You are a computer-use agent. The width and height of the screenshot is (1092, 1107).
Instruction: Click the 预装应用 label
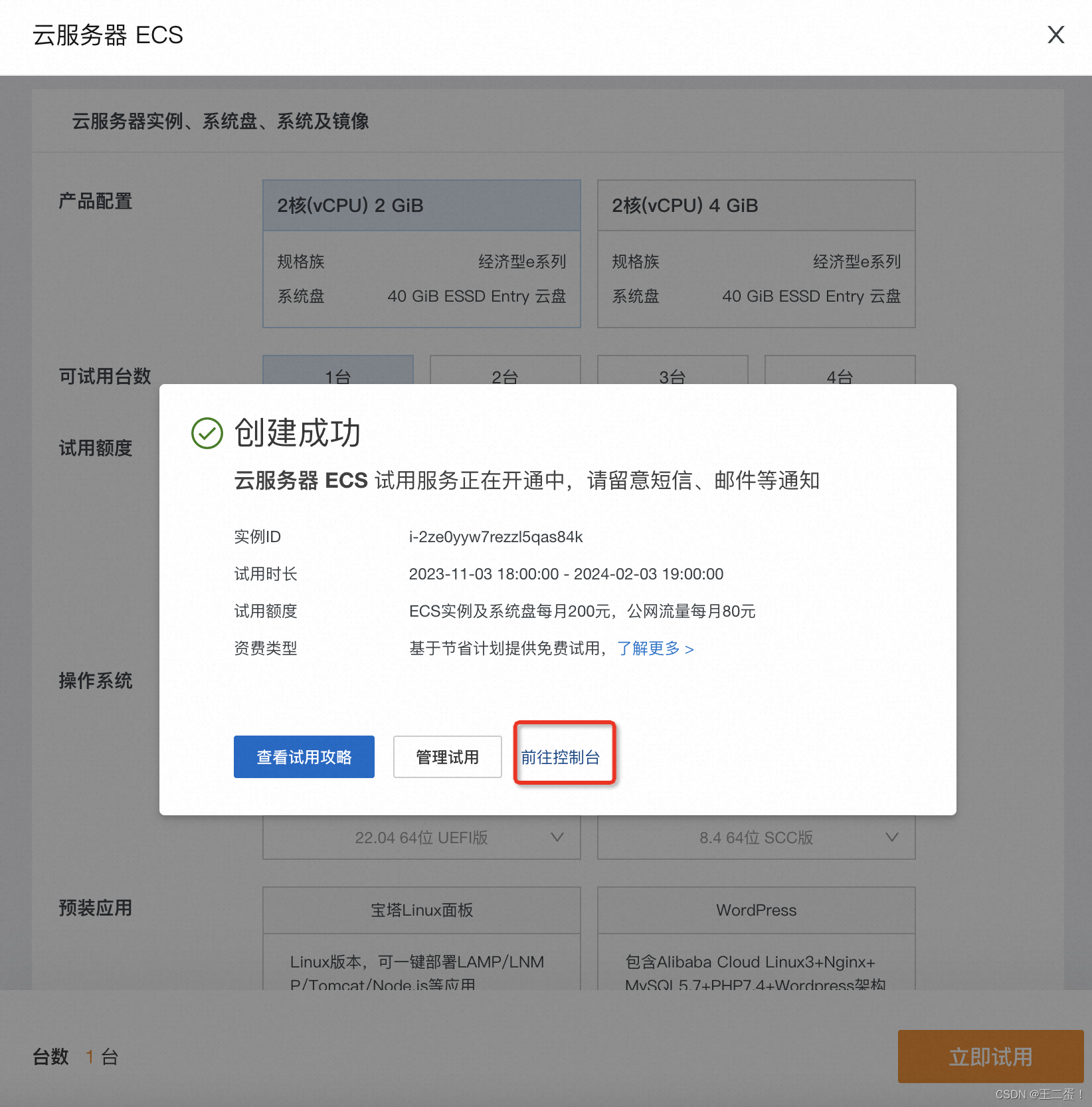tap(96, 908)
